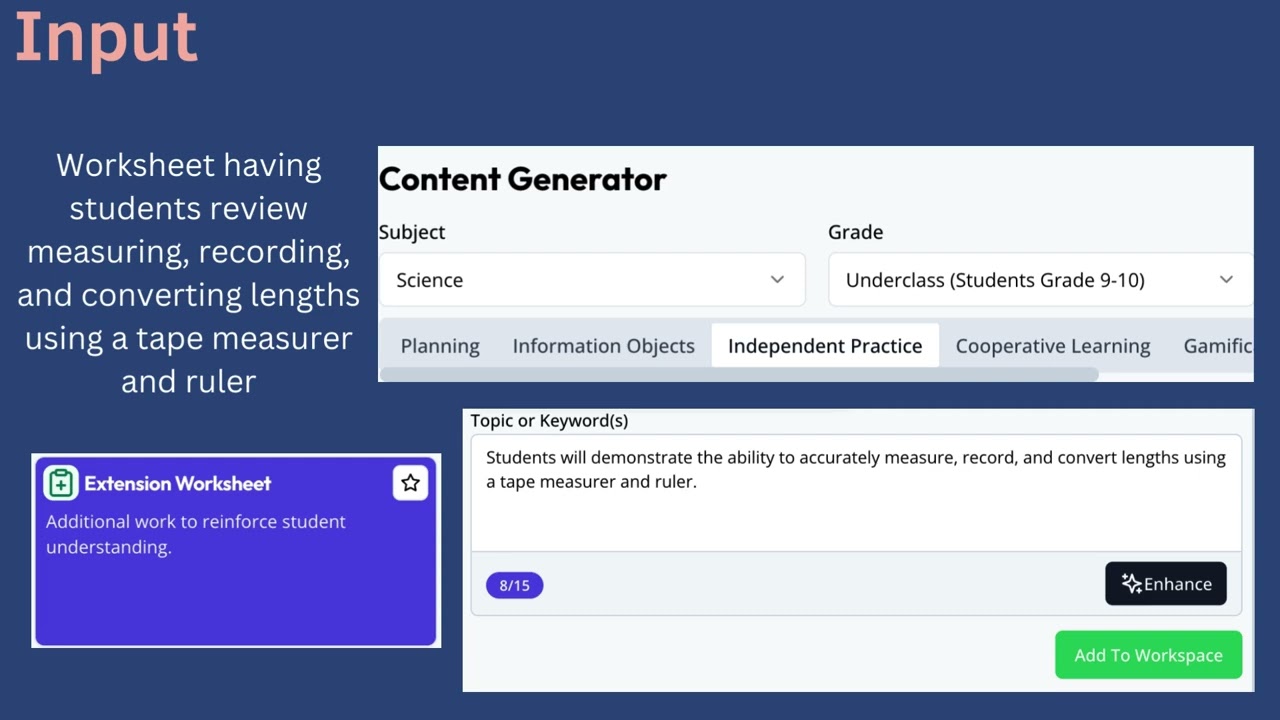Select the Independent Practice tab

825,346
